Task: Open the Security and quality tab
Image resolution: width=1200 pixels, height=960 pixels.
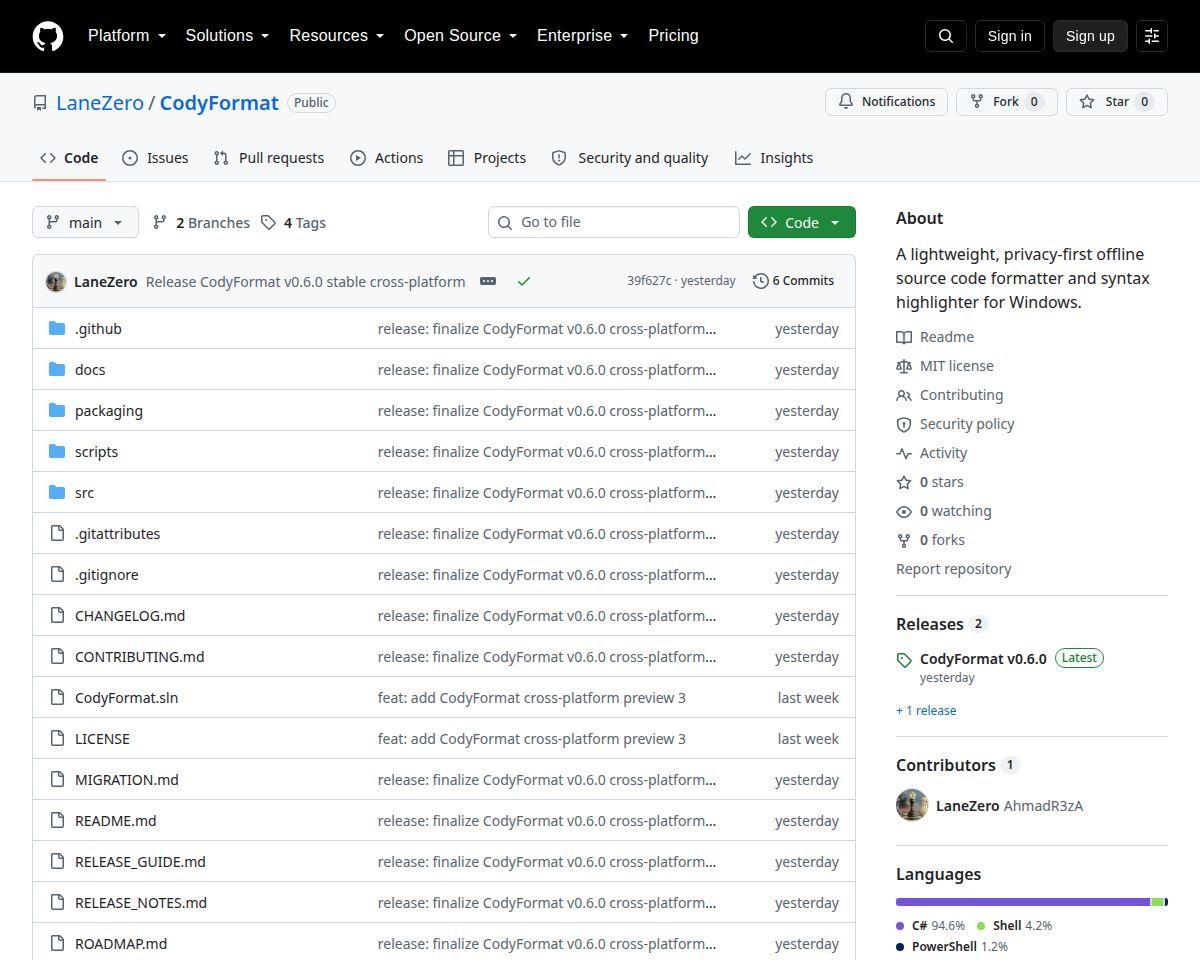Action: (630, 158)
